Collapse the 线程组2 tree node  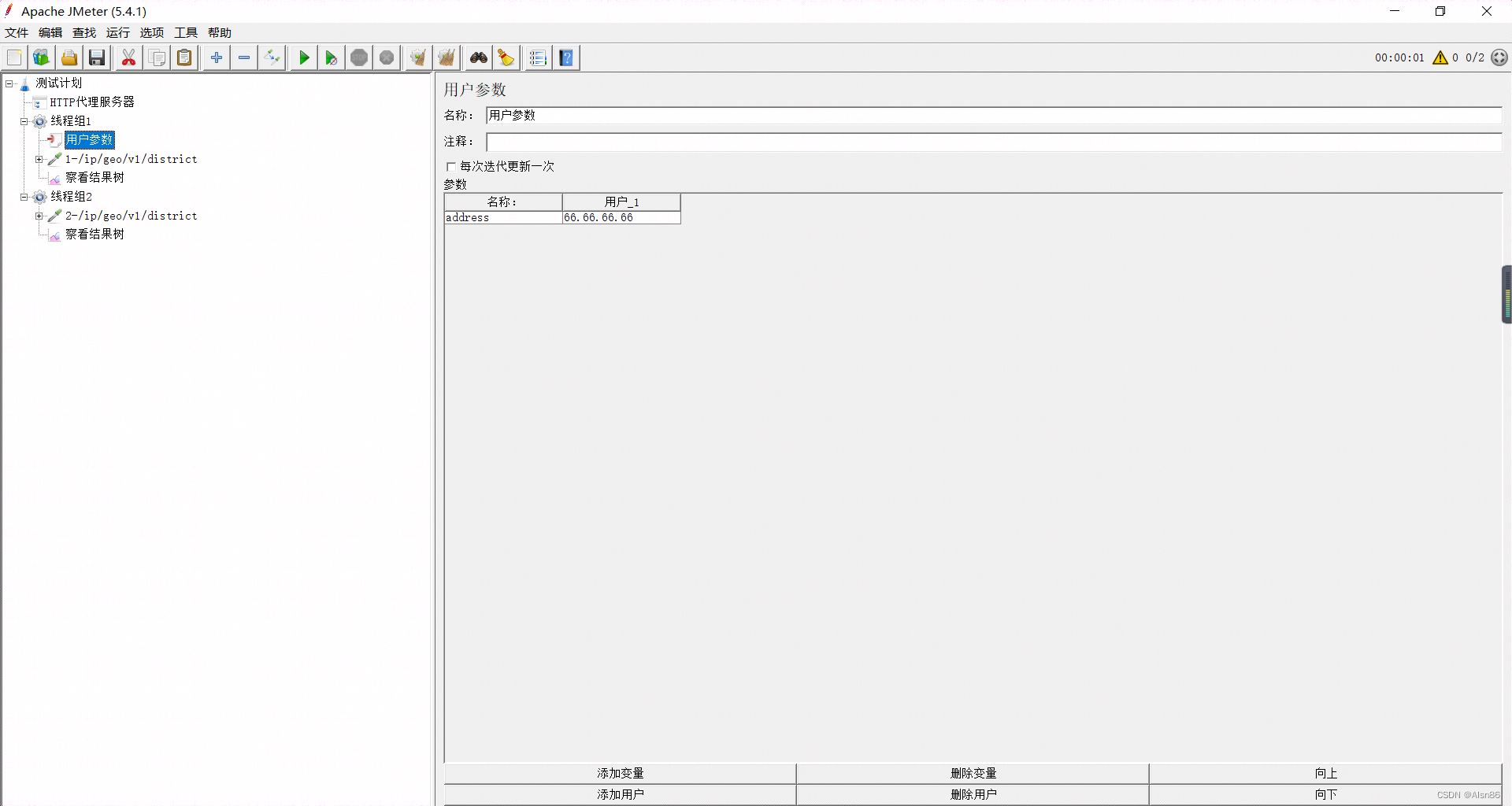coord(24,197)
